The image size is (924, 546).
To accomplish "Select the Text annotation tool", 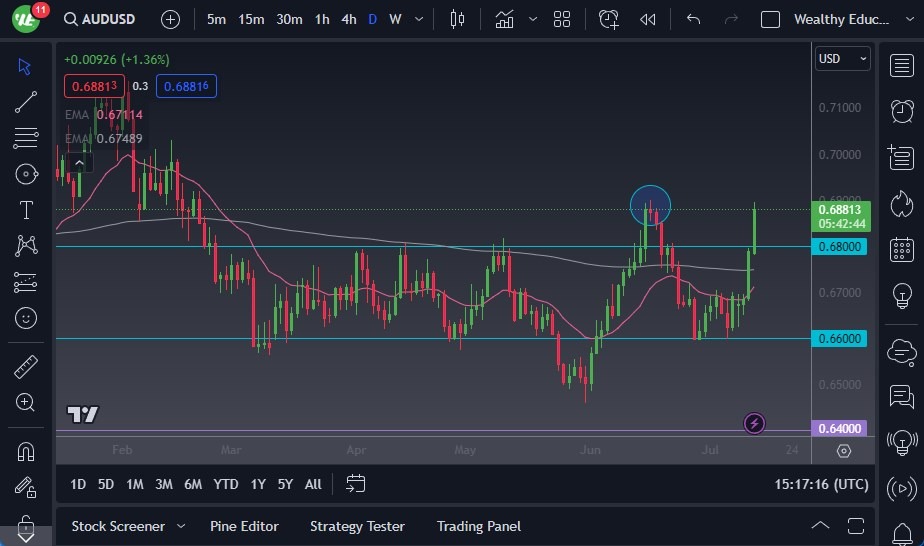I will (x=26, y=210).
